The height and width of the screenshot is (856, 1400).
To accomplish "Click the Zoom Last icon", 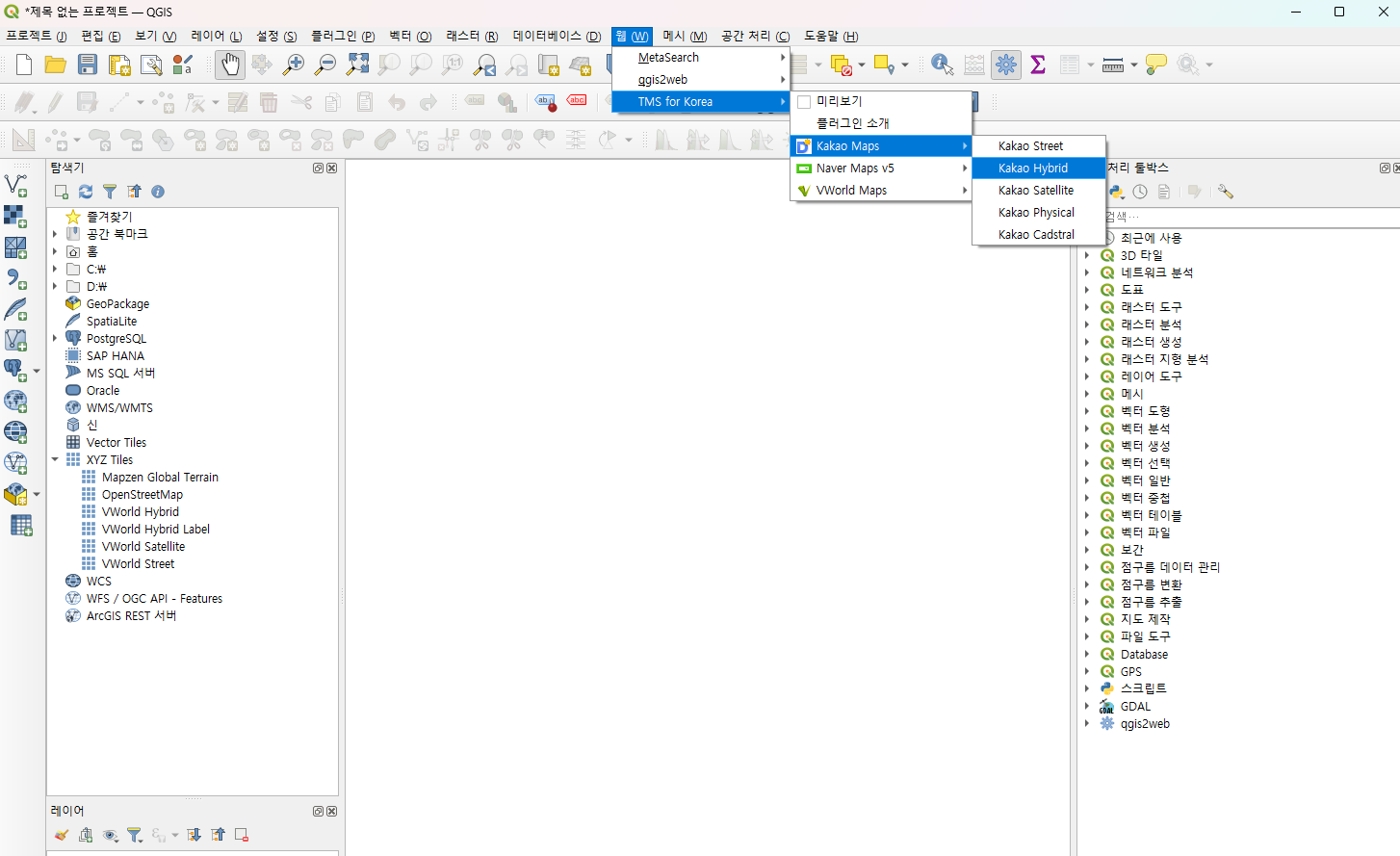I will [485, 65].
